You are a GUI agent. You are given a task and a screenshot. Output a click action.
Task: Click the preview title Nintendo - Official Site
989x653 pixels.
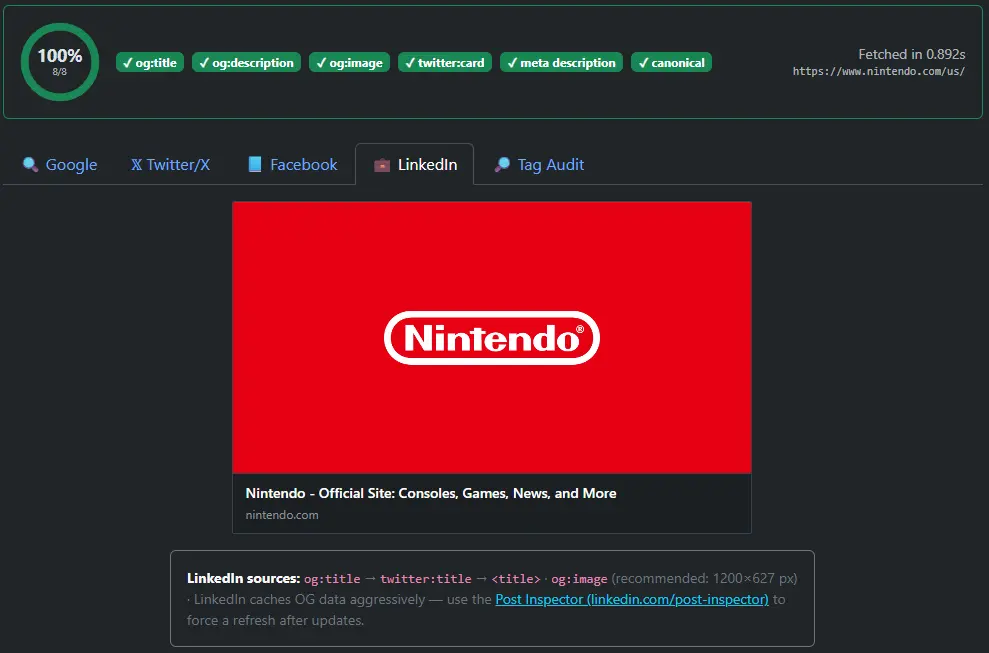pos(431,493)
